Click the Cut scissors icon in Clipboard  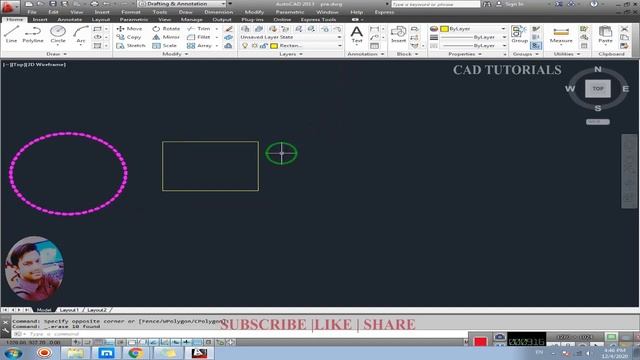pyautogui.click(x=624, y=29)
